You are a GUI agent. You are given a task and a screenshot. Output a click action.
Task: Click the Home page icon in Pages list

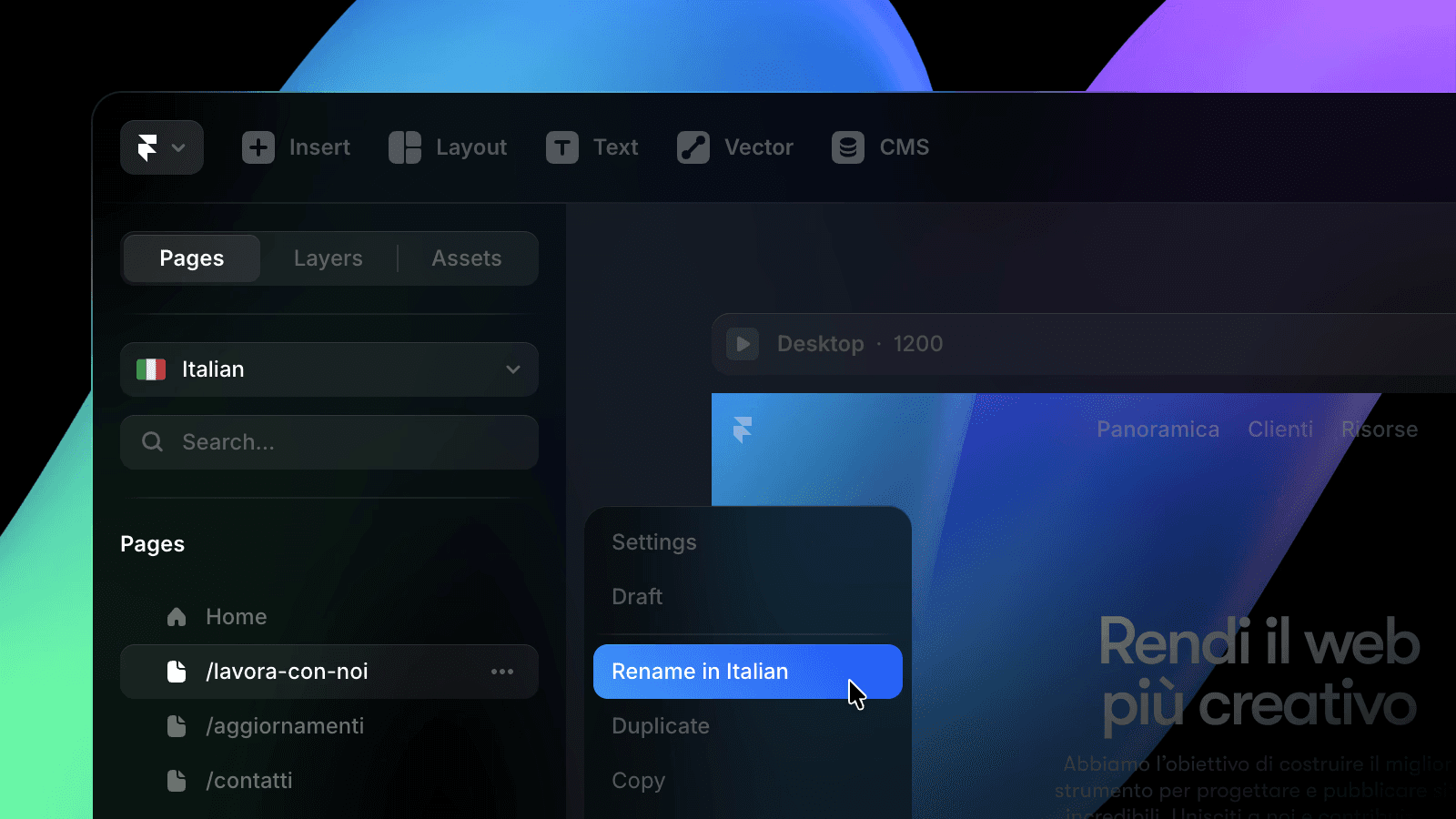(x=177, y=616)
